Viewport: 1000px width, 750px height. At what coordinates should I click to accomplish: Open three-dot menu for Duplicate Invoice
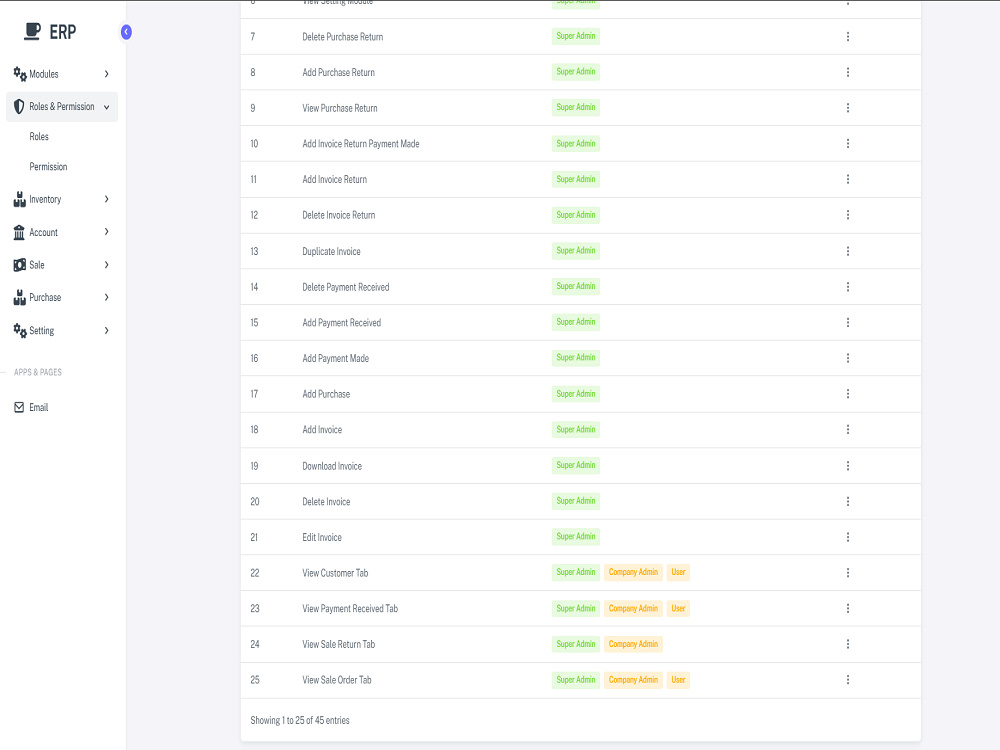(x=848, y=251)
